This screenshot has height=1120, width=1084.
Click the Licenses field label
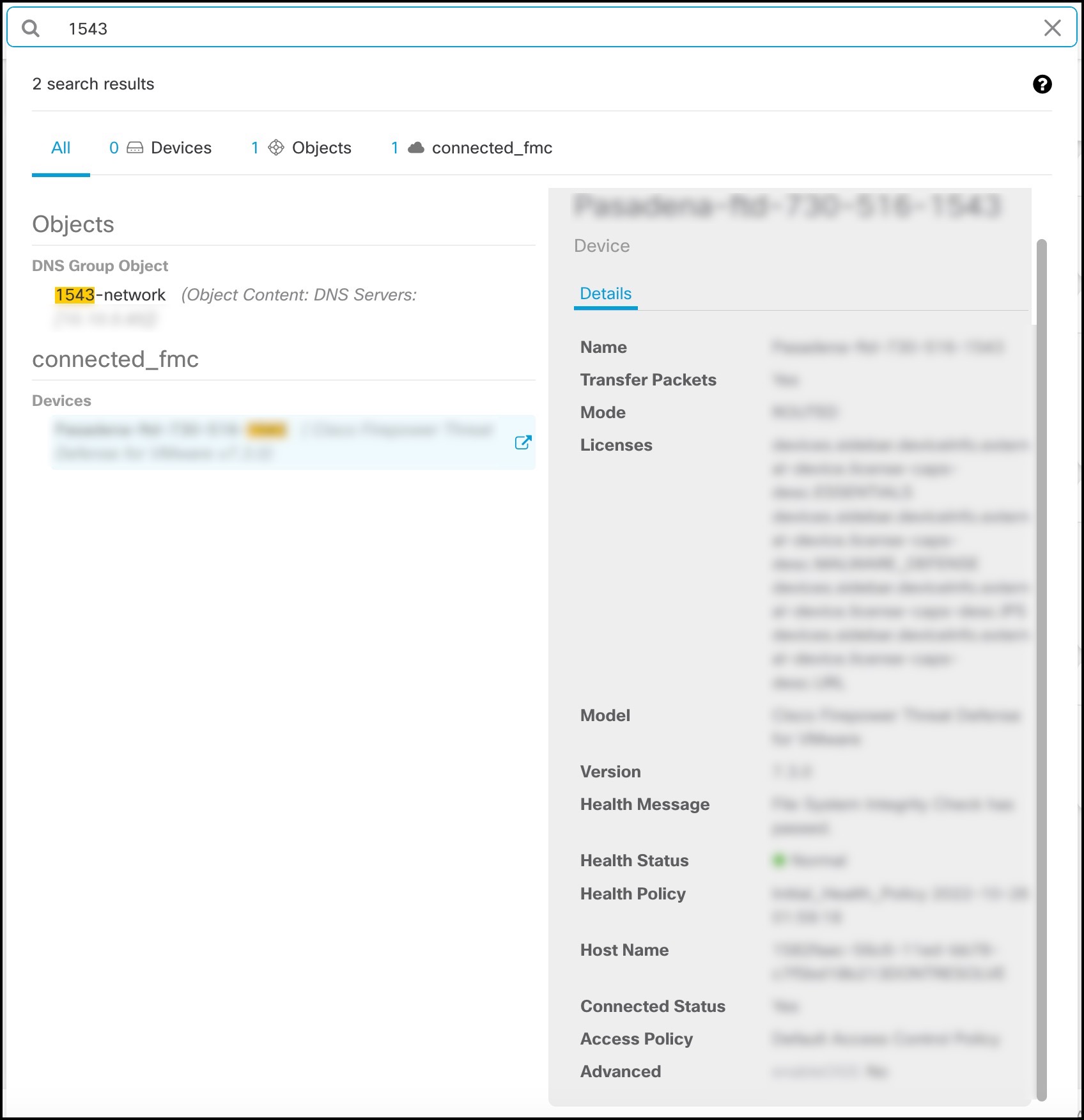[616, 445]
